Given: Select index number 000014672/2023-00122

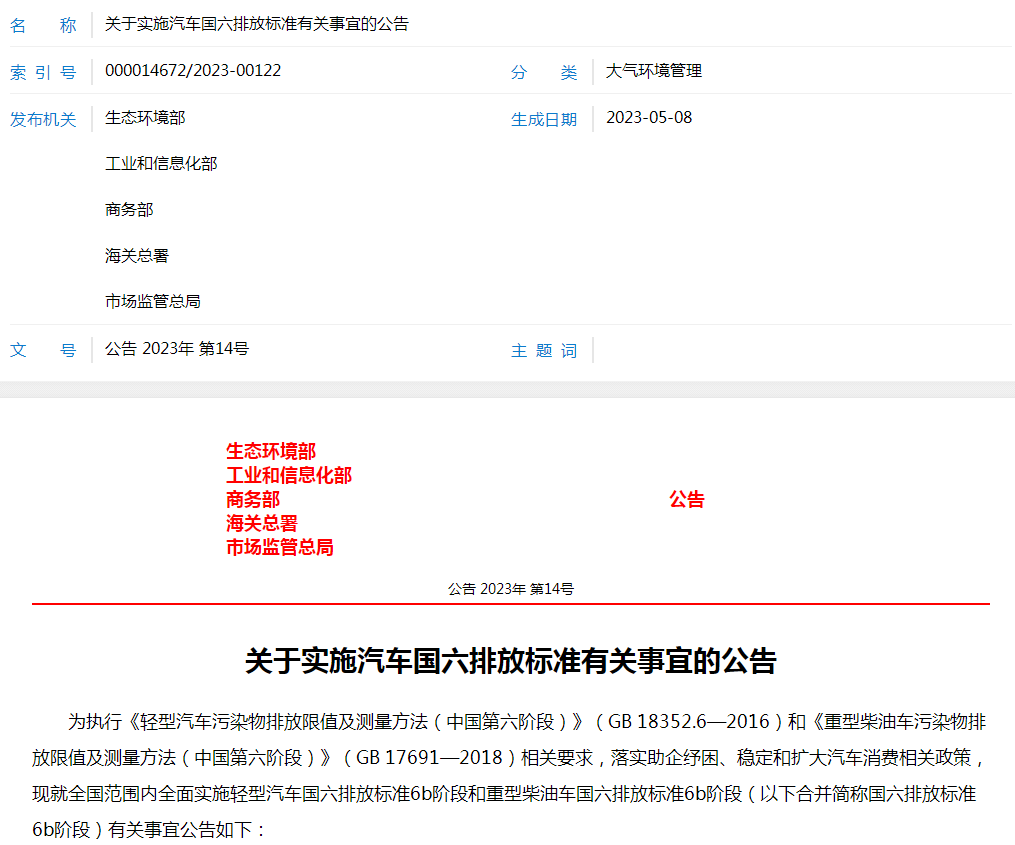Looking at the screenshot, I should pos(193,70).
